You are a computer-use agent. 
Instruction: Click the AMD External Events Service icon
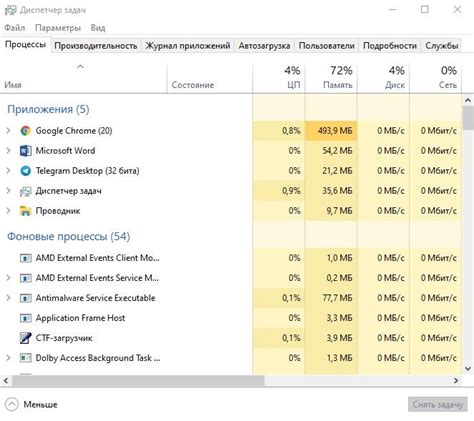pyautogui.click(x=26, y=278)
